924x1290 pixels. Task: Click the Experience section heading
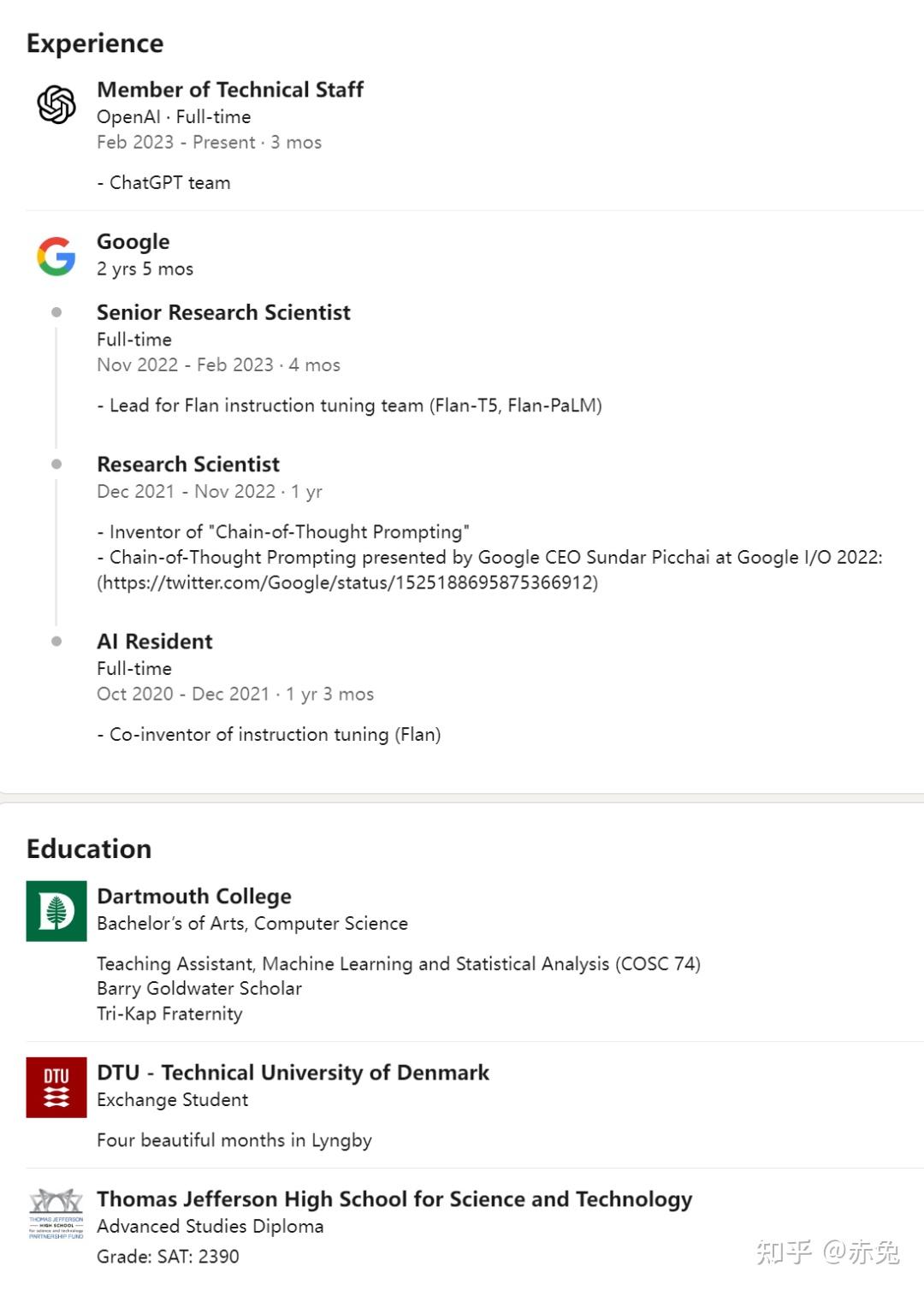(95, 44)
